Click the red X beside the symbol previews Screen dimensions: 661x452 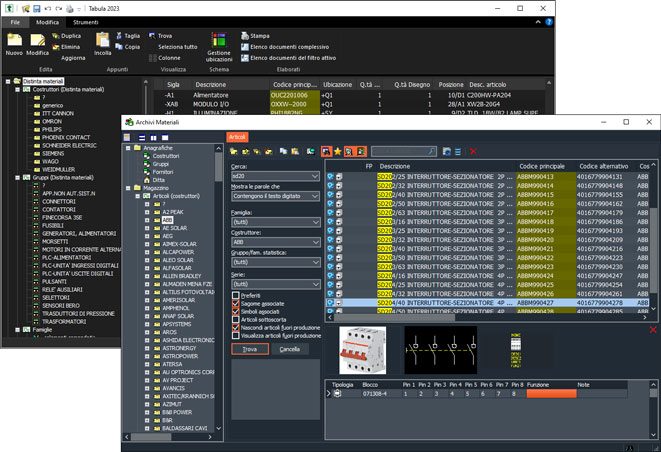tap(653, 330)
